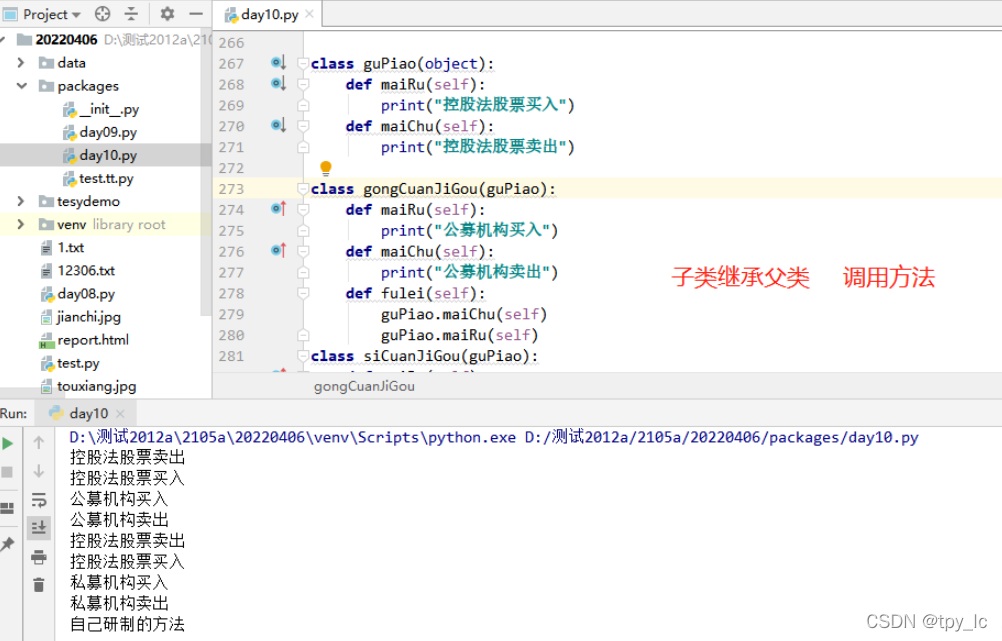This screenshot has width=1002, height=641.
Task: Open touxiang.jpg in the project tree
Action: click(96, 386)
